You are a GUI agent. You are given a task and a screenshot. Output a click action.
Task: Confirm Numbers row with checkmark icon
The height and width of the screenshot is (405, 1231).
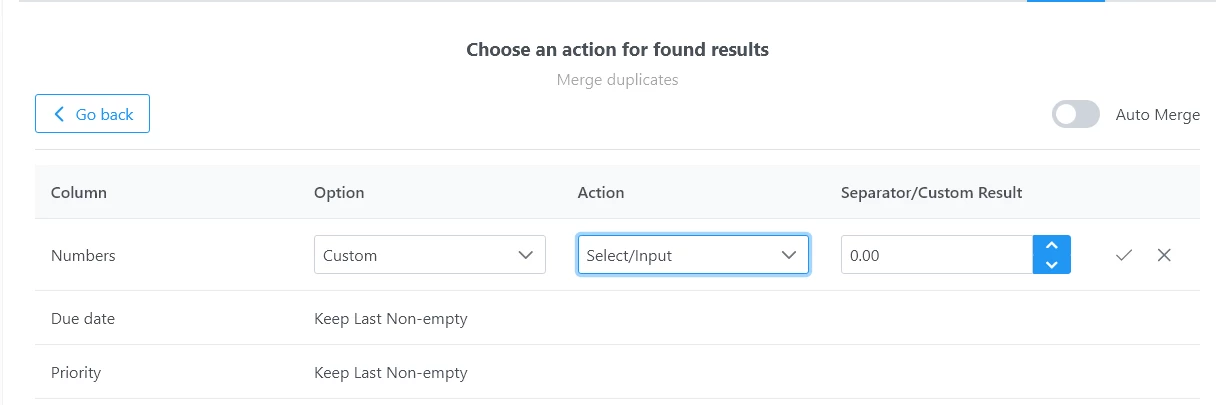(1124, 255)
